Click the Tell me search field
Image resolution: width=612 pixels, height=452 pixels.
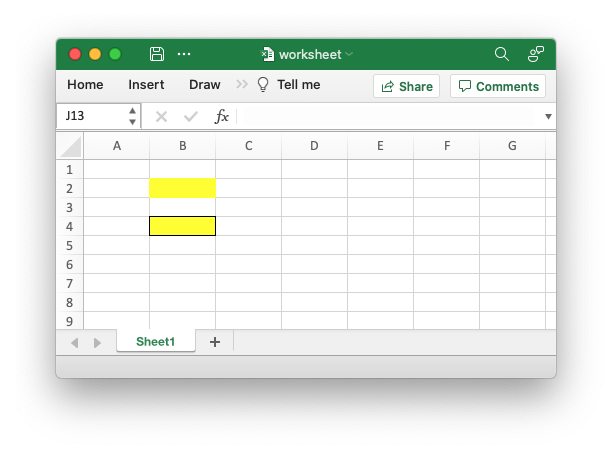(297, 85)
